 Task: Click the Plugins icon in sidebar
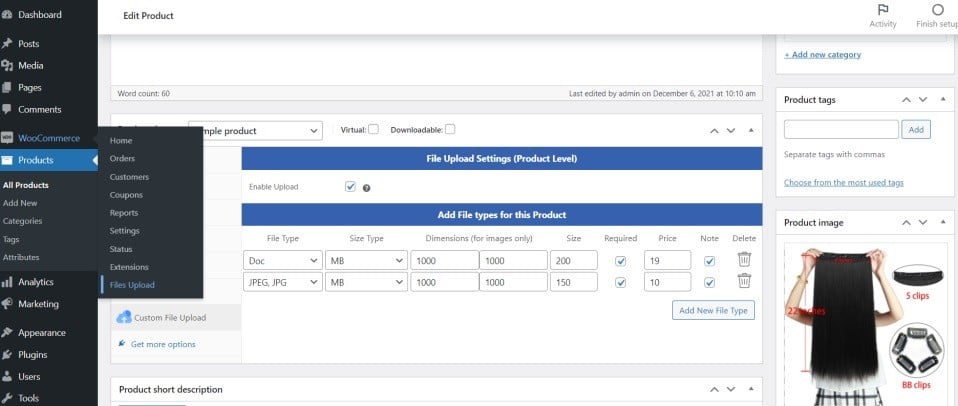(x=7, y=355)
